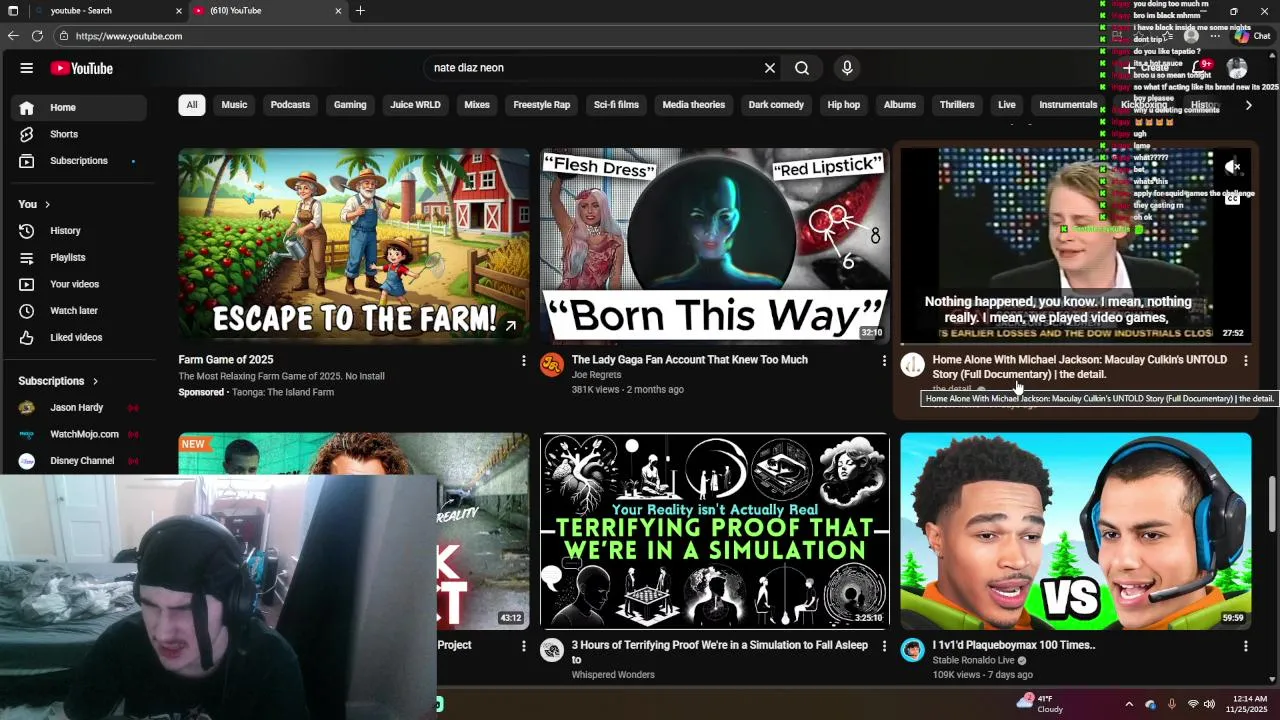
Task: Expand the Subscriptions heading in the sidebar
Action: 58,381
